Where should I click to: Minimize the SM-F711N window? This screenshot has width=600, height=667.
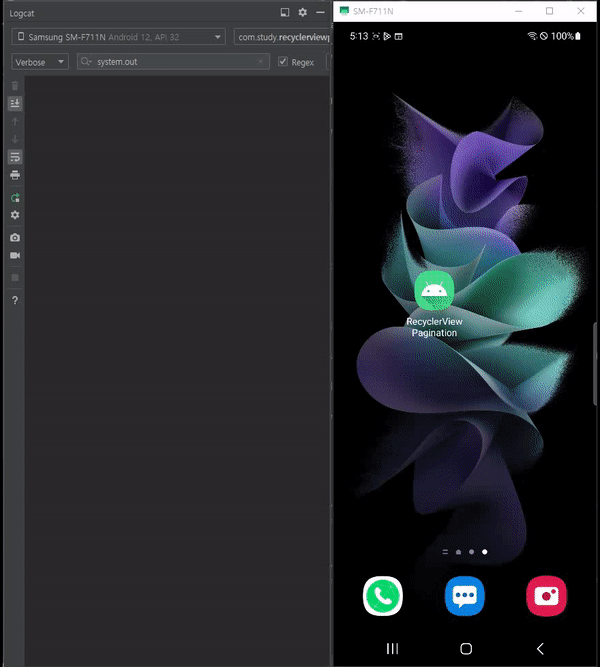[518, 11]
